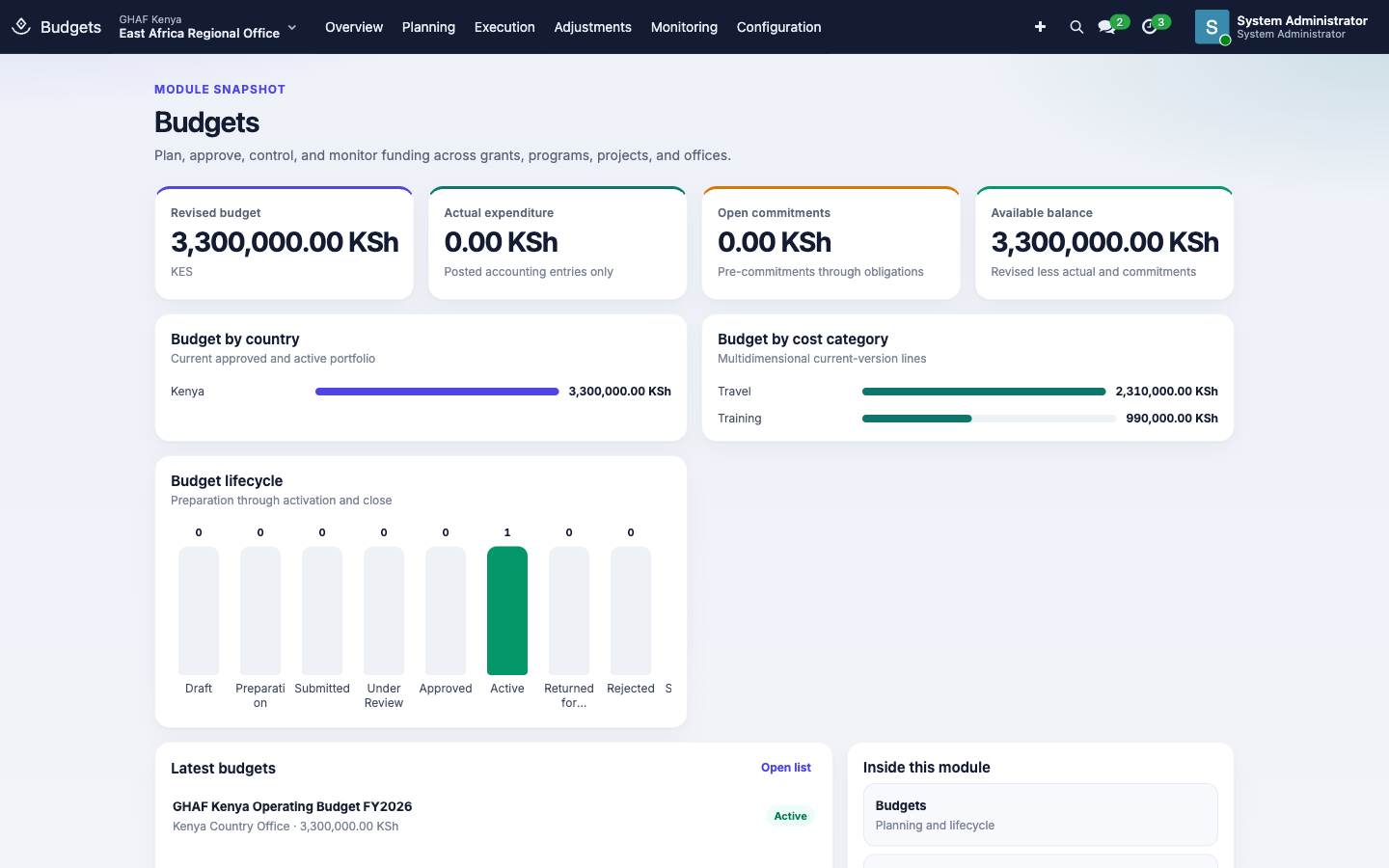Image resolution: width=1389 pixels, height=868 pixels.
Task: Click the green Active lifecycle bar
Action: pos(507,610)
